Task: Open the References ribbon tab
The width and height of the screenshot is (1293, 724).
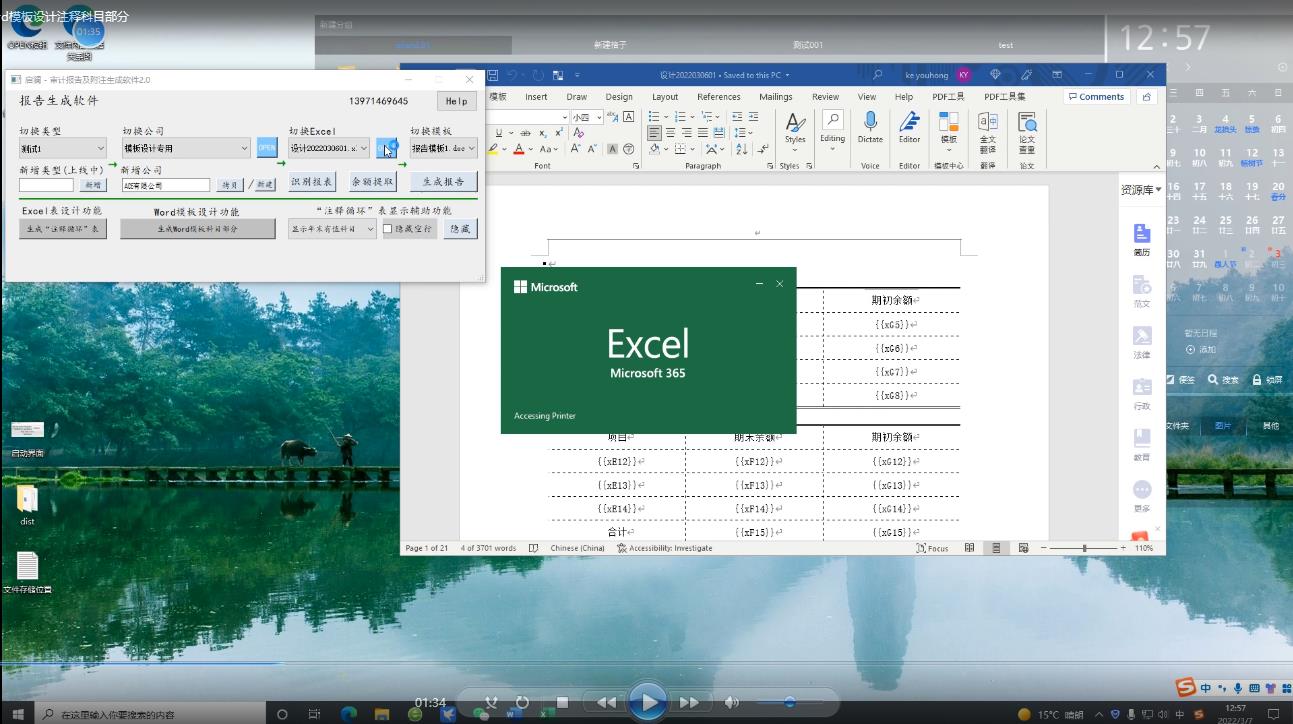Action: pyautogui.click(x=718, y=97)
